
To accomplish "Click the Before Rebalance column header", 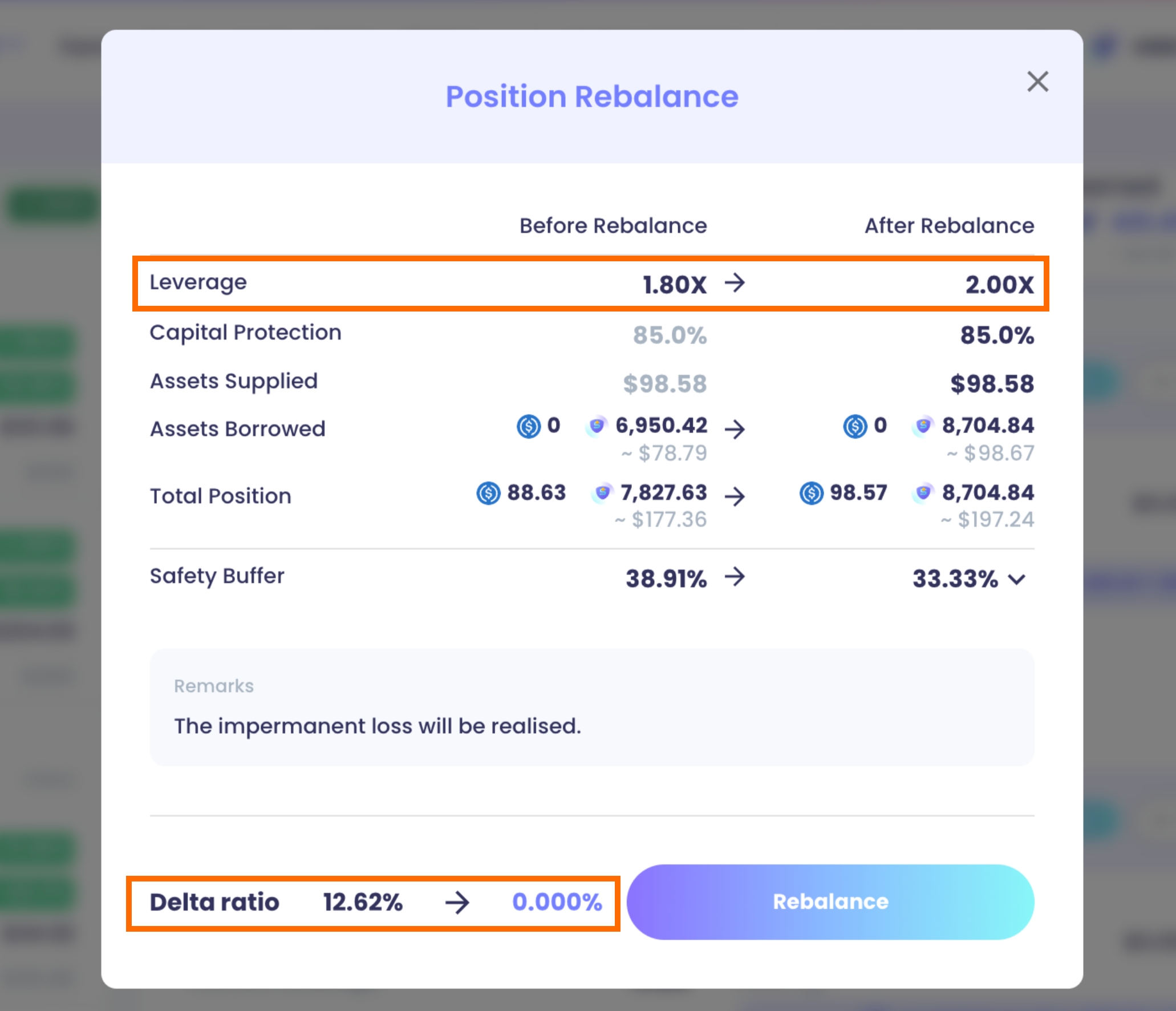I will pos(613,226).
